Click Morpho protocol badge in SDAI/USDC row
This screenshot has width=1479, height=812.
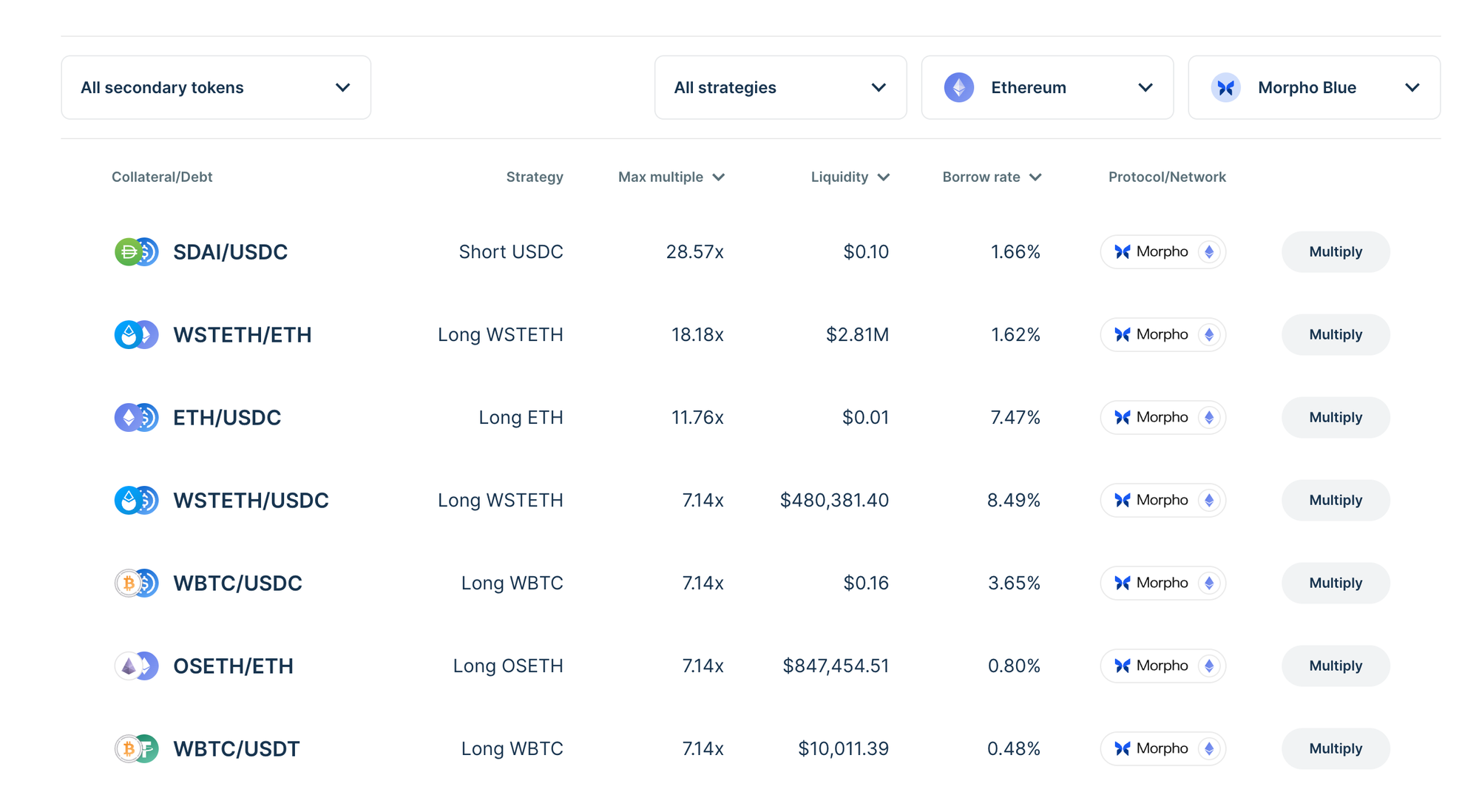[x=1162, y=252]
